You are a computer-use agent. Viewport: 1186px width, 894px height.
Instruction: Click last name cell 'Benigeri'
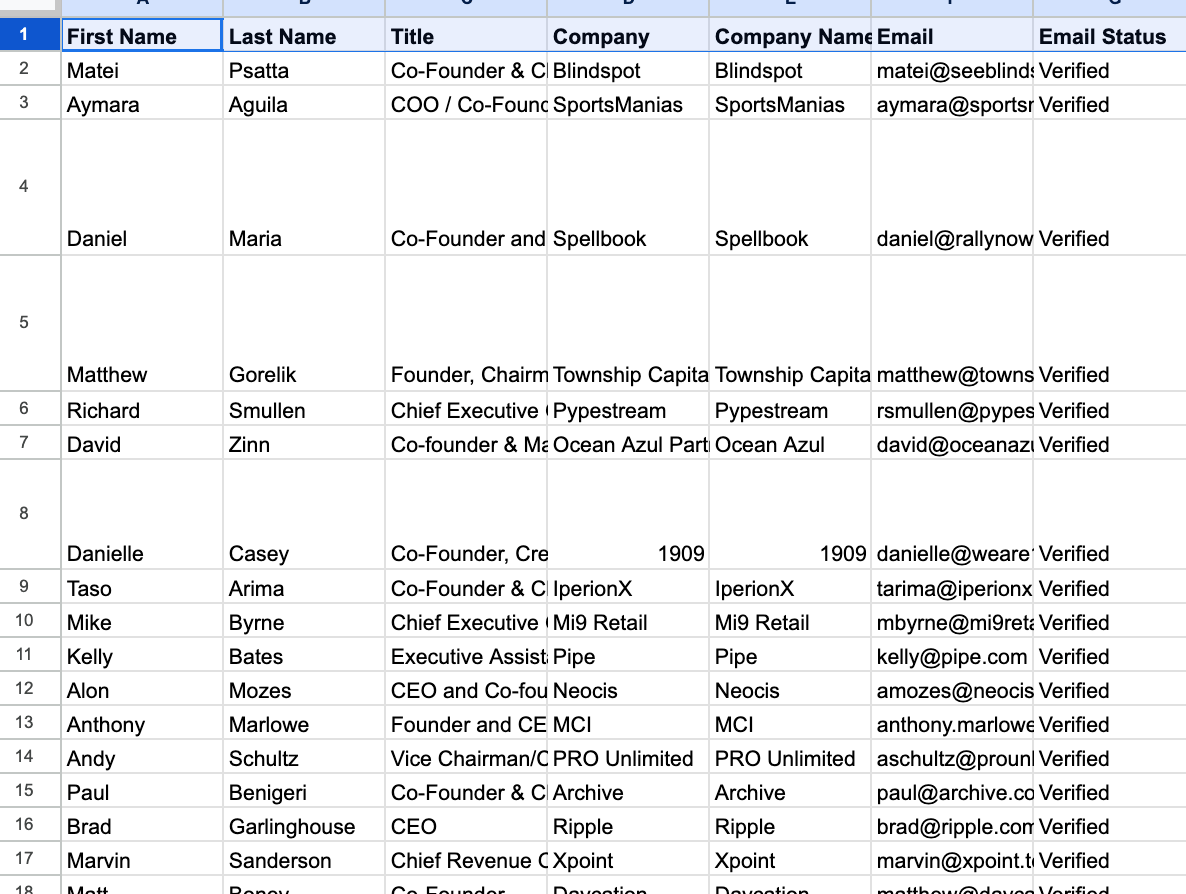coord(304,791)
